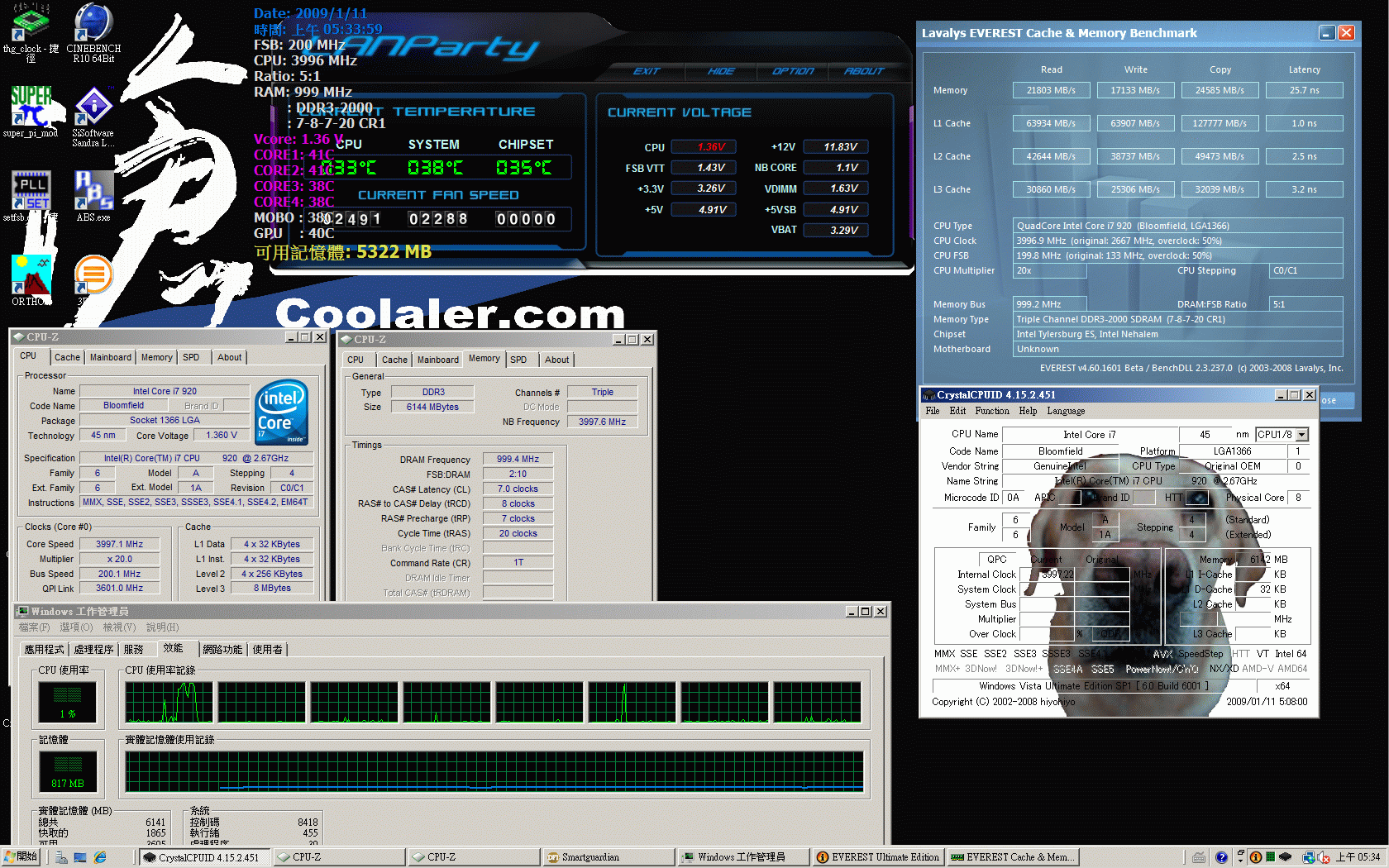Click CPU usage 1 % meter in Task Manager

tap(68, 702)
